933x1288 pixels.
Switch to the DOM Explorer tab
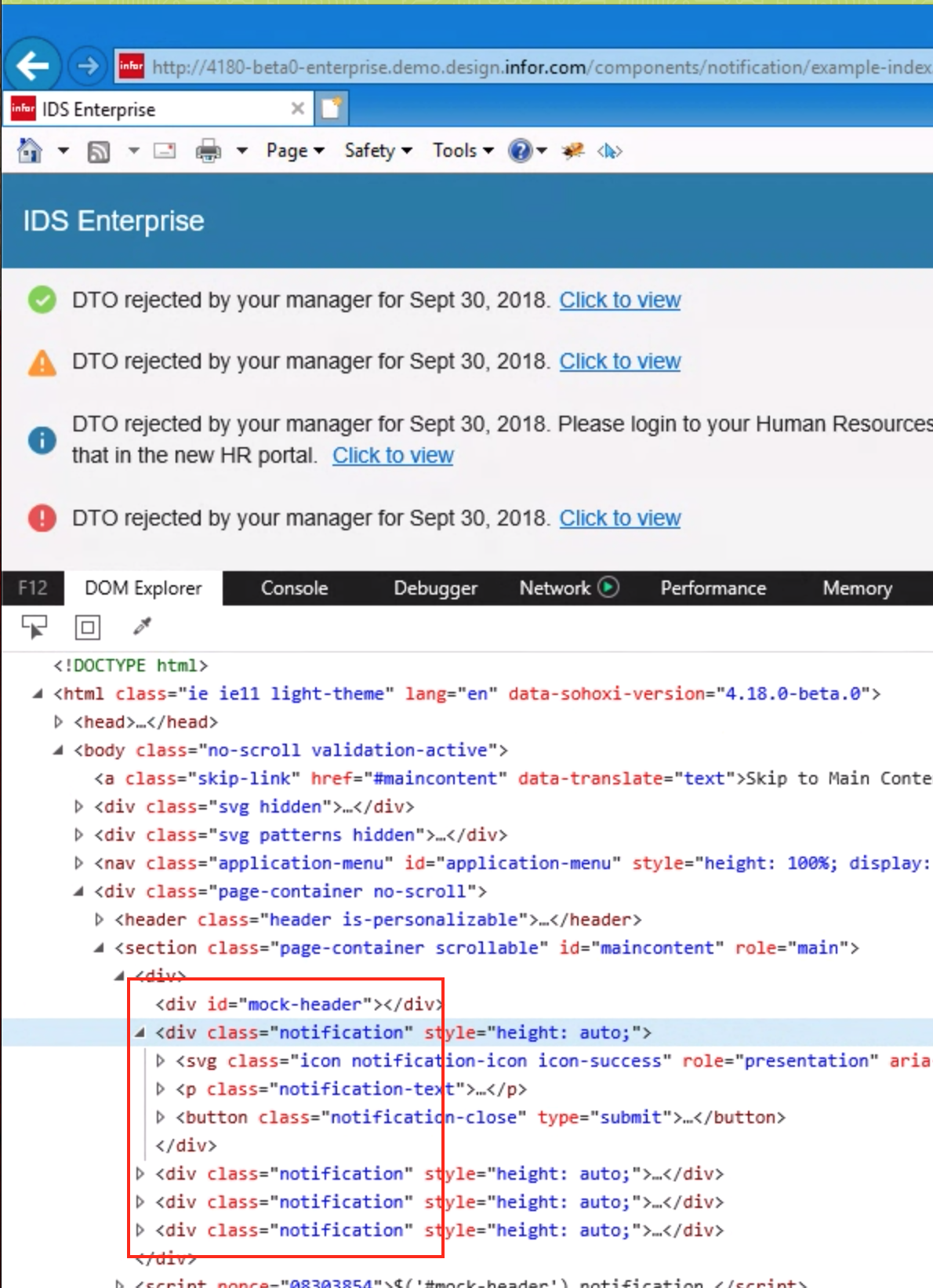point(143,588)
